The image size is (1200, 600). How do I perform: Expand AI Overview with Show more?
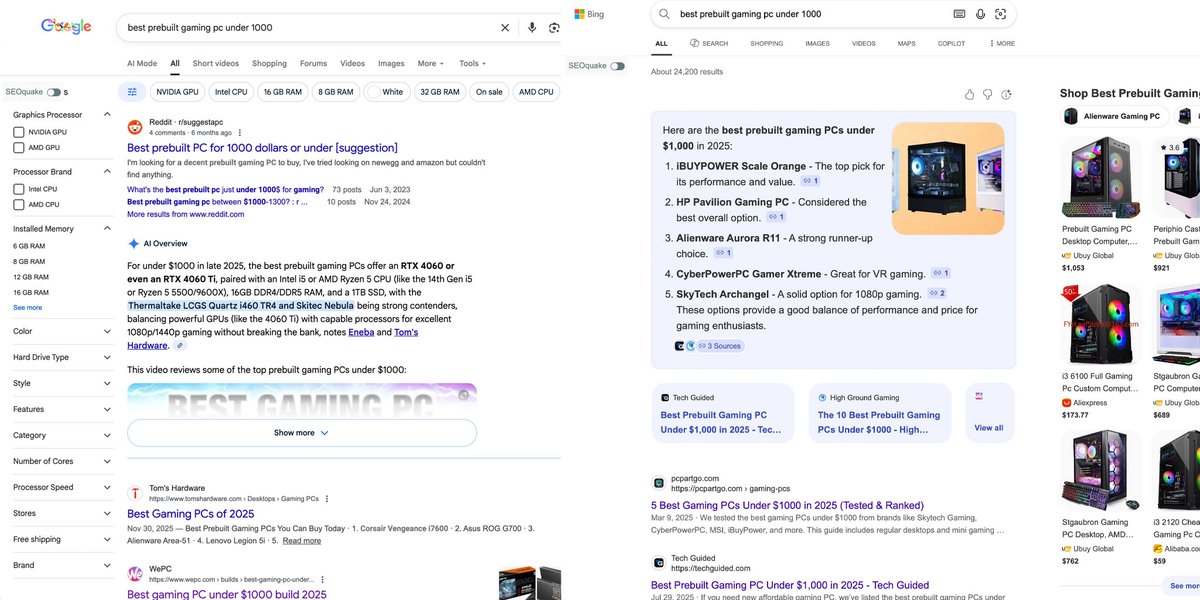(301, 433)
